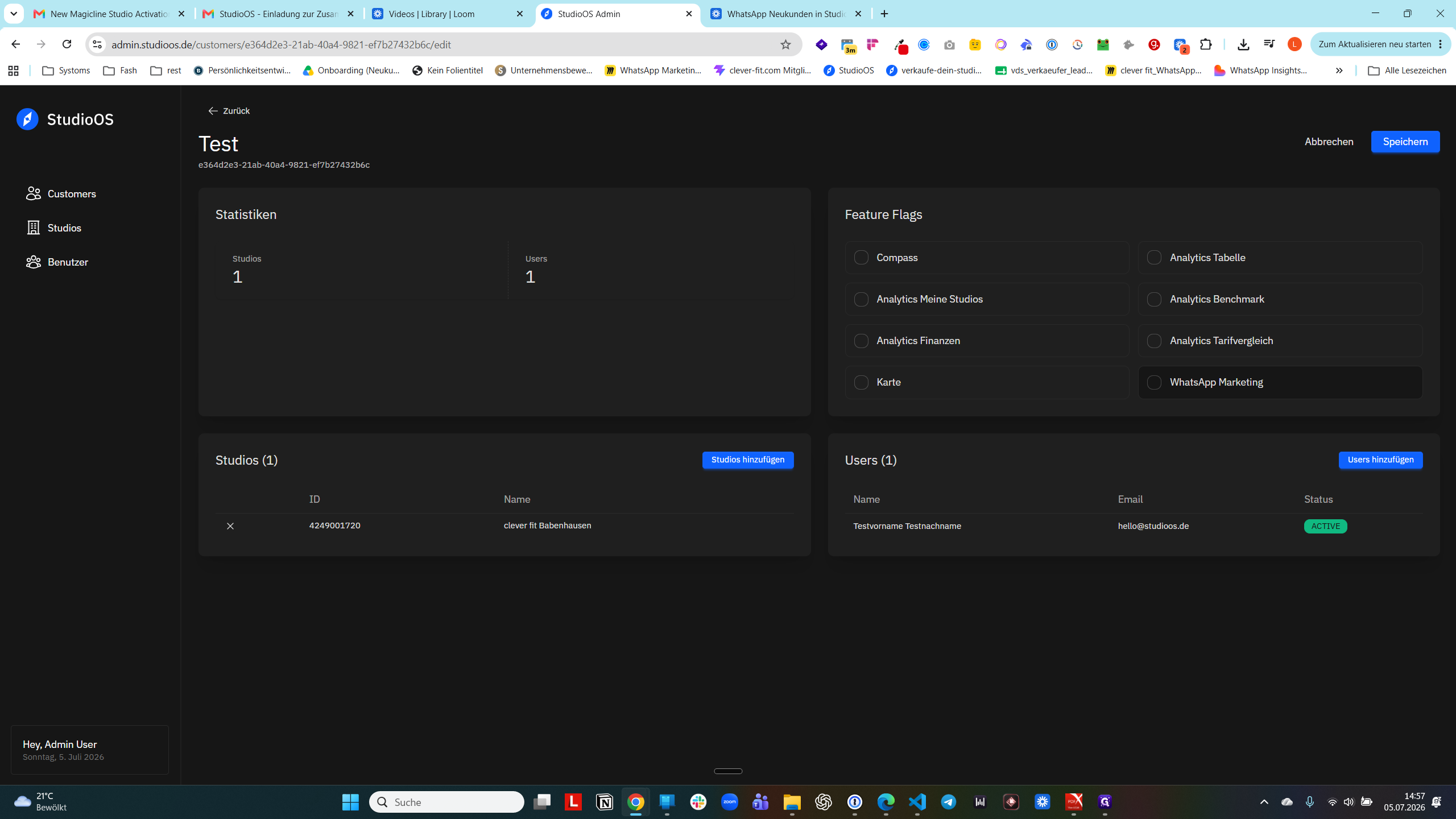Viewport: 1456px width, 819px height.
Task: Open Chrome downloads icon in toolbar
Action: click(1243, 44)
